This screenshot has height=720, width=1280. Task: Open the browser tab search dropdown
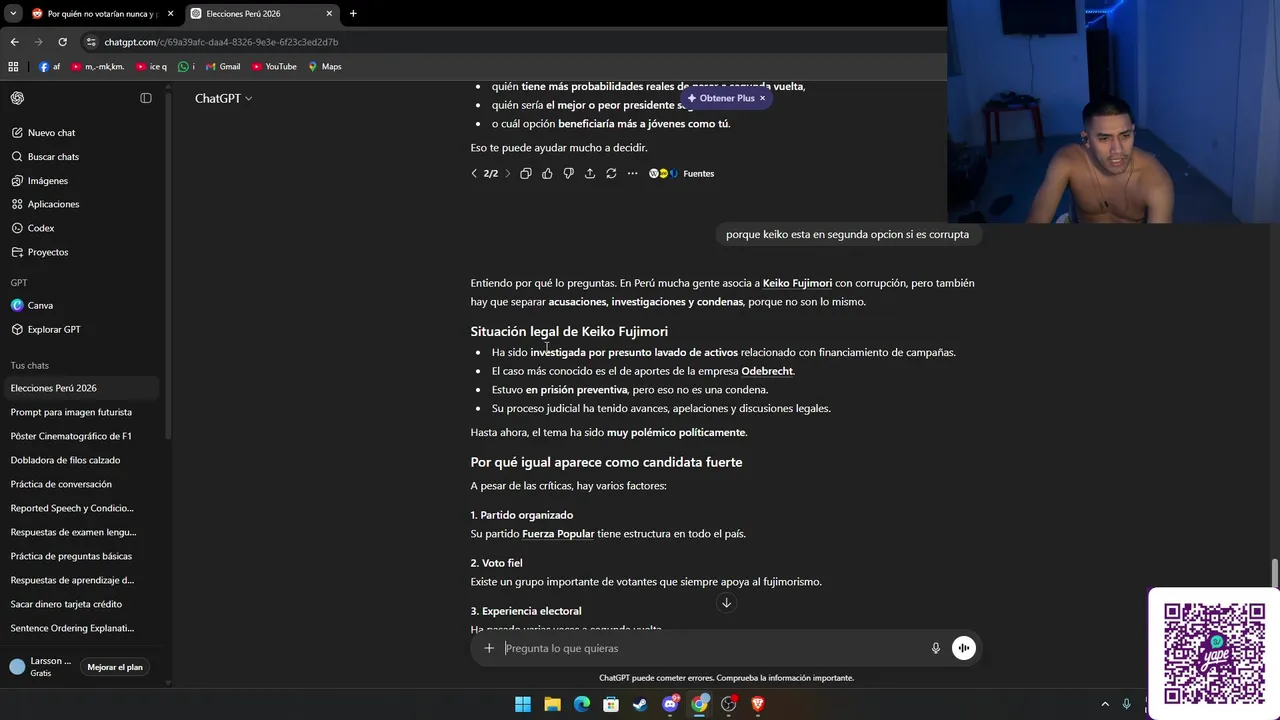point(13,14)
